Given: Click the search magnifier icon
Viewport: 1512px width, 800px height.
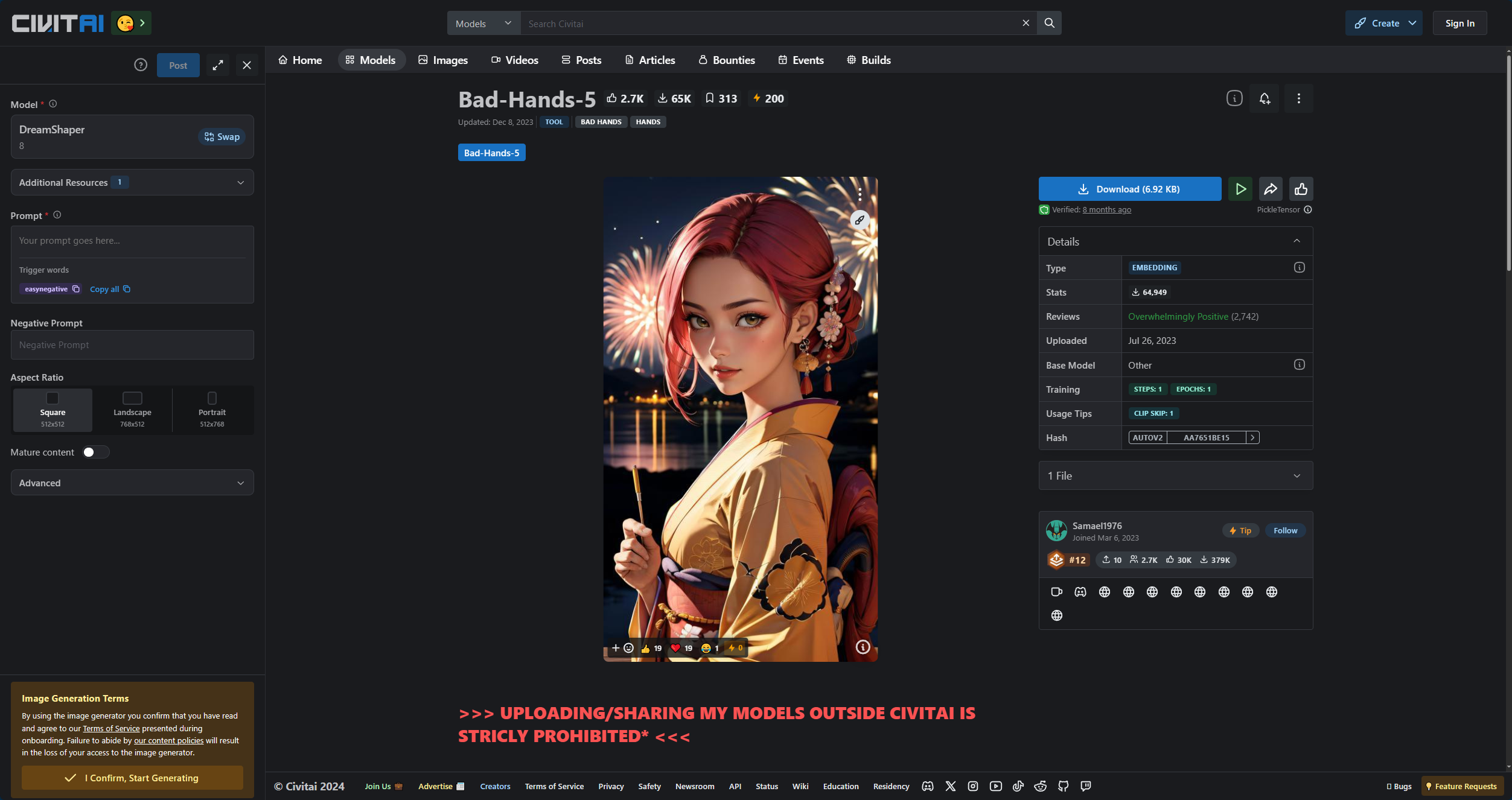Looking at the screenshot, I should pyautogui.click(x=1049, y=23).
